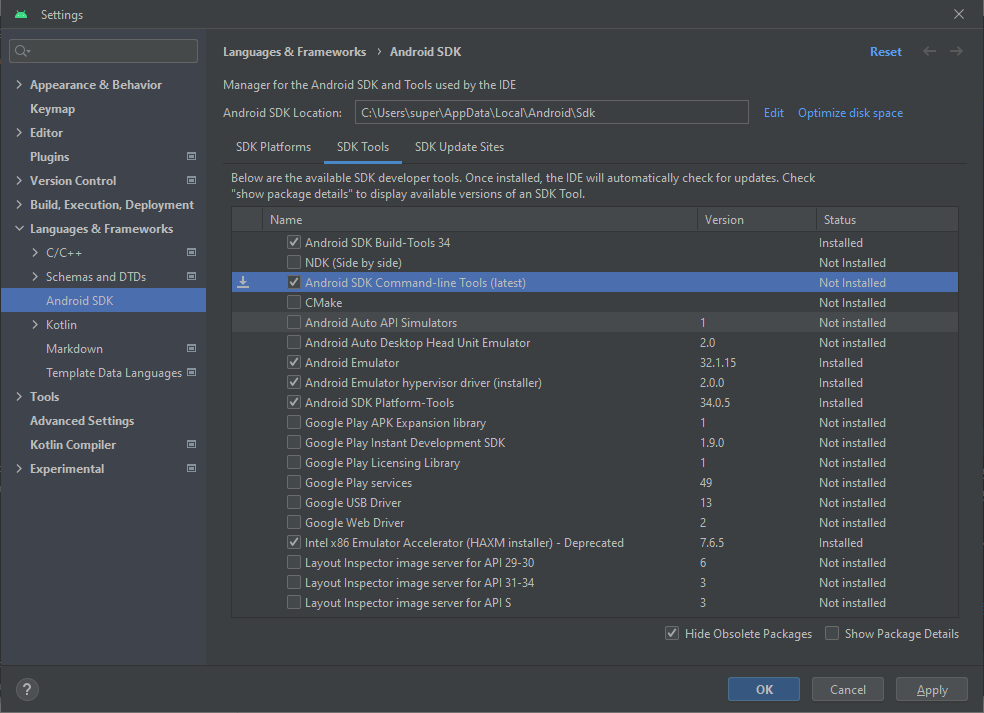984x713 pixels.
Task: Click the project-level icon beside Plugins
Action: 191,157
